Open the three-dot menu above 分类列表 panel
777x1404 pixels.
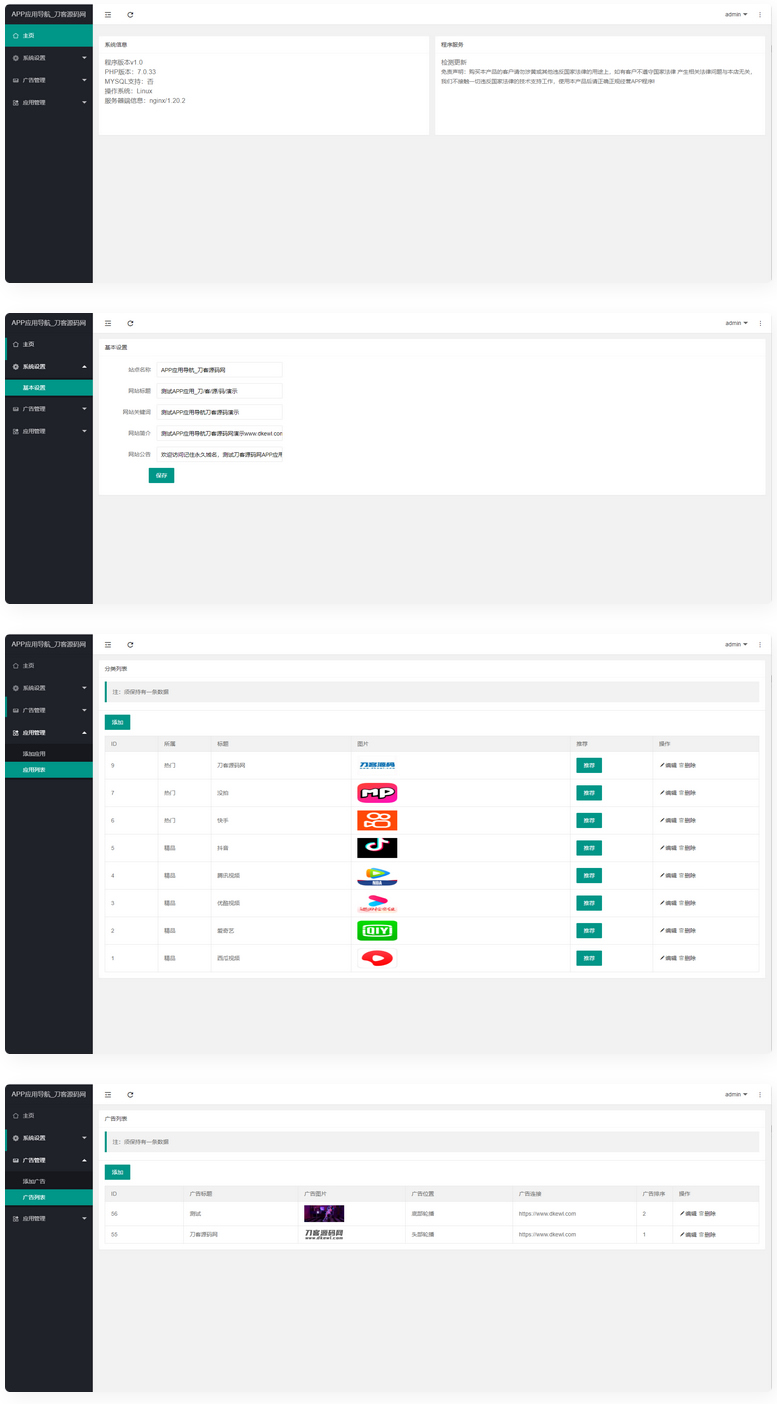760,644
